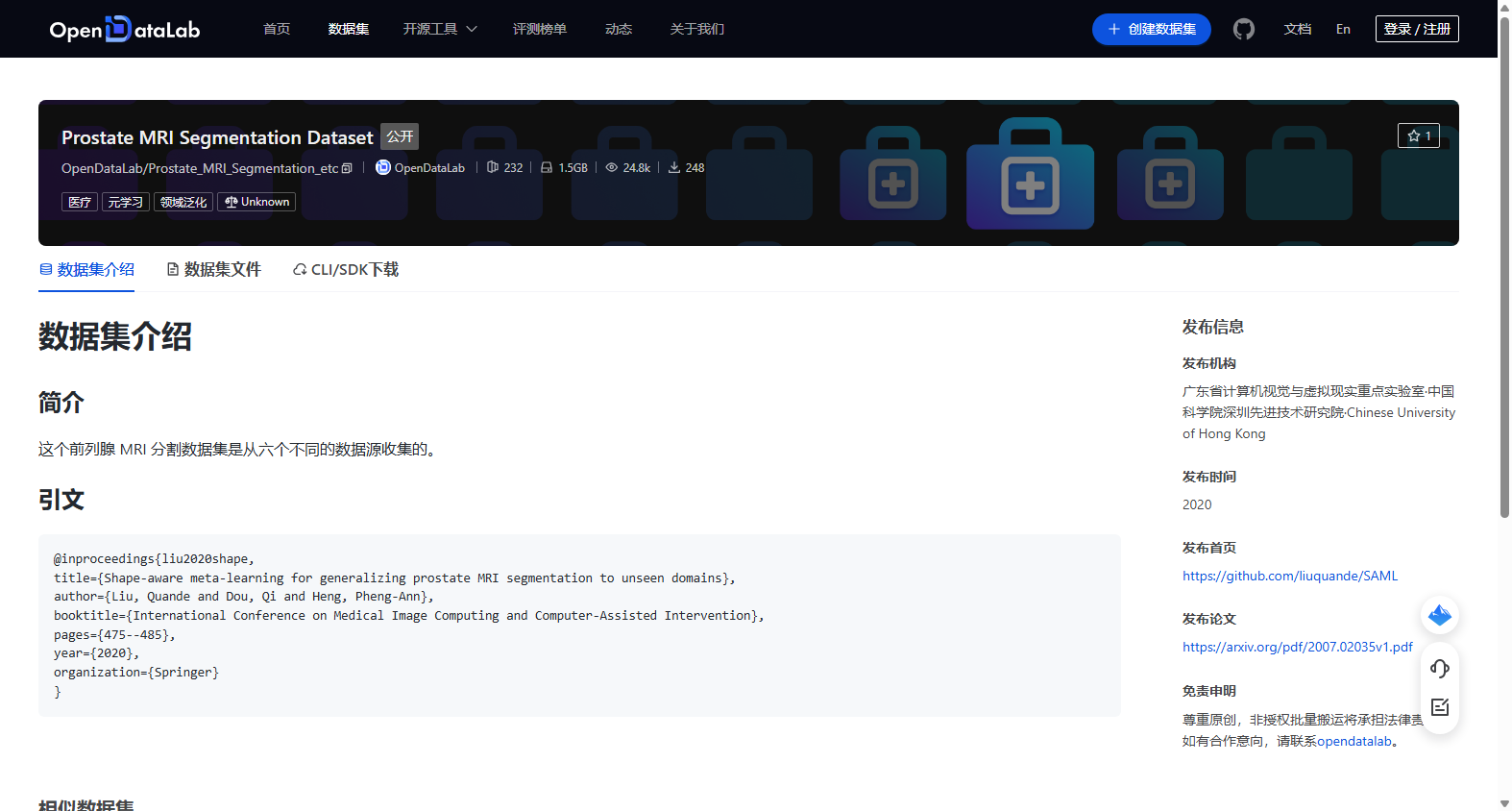1512x811 pixels.
Task: Click the OpenDataLab publisher avatar icon
Action: (382, 167)
